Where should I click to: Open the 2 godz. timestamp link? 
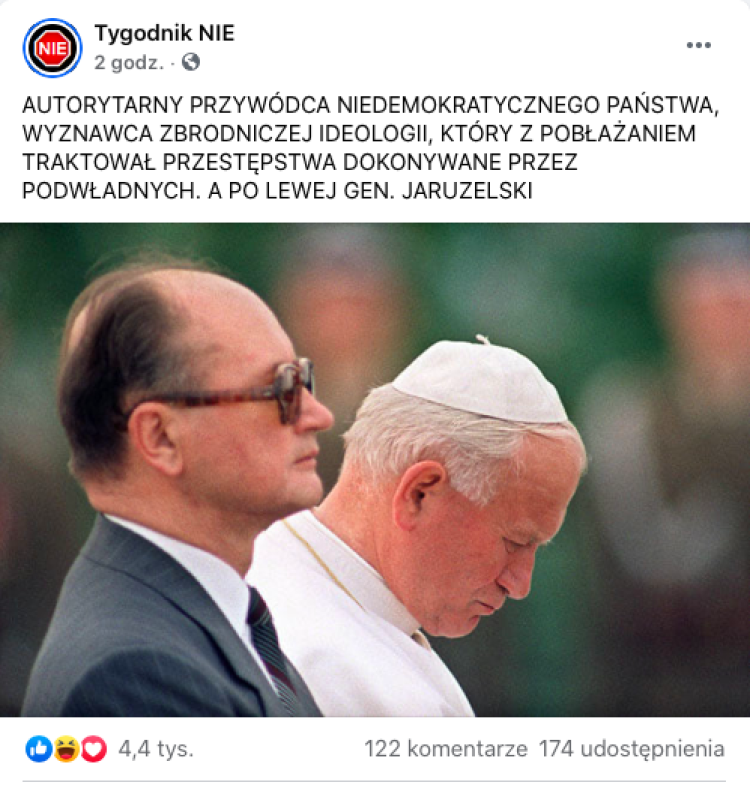click(x=129, y=63)
